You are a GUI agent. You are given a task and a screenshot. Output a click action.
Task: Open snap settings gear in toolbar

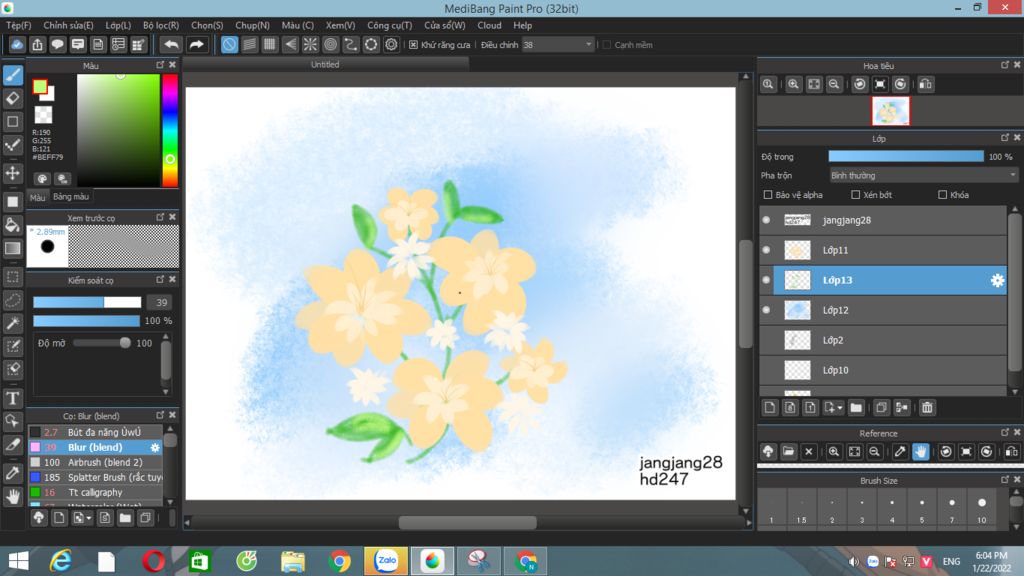391,44
